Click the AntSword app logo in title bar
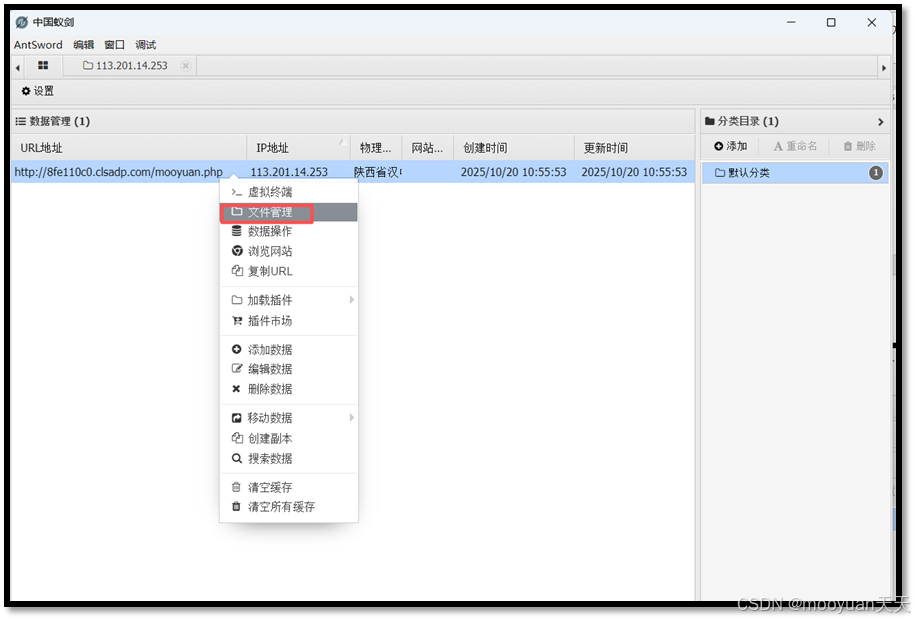915x620 pixels. [x=22, y=22]
